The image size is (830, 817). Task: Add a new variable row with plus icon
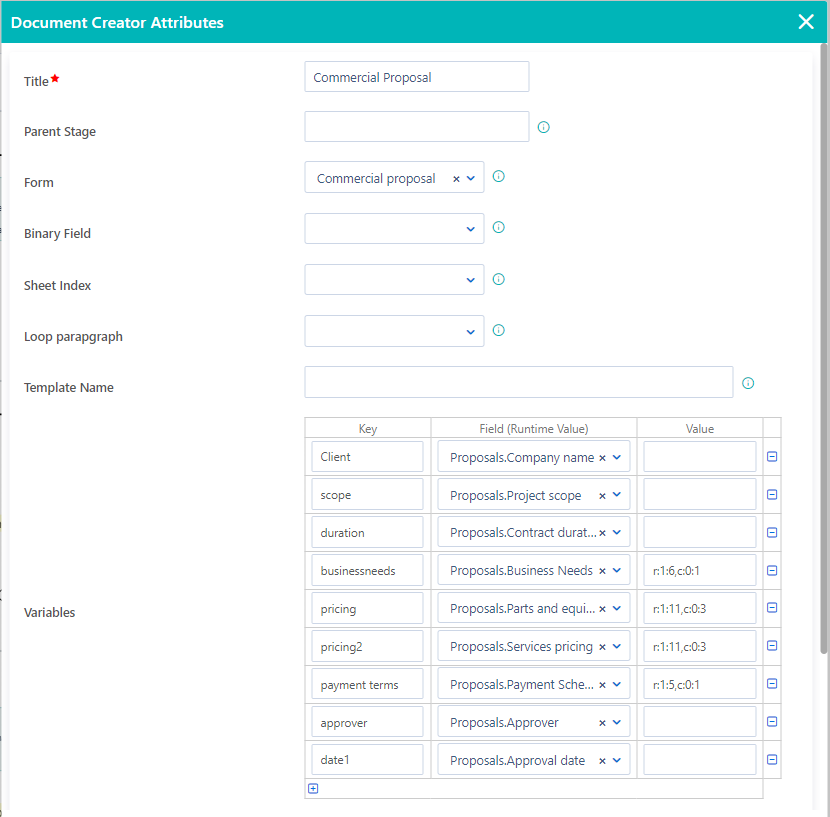pos(313,788)
